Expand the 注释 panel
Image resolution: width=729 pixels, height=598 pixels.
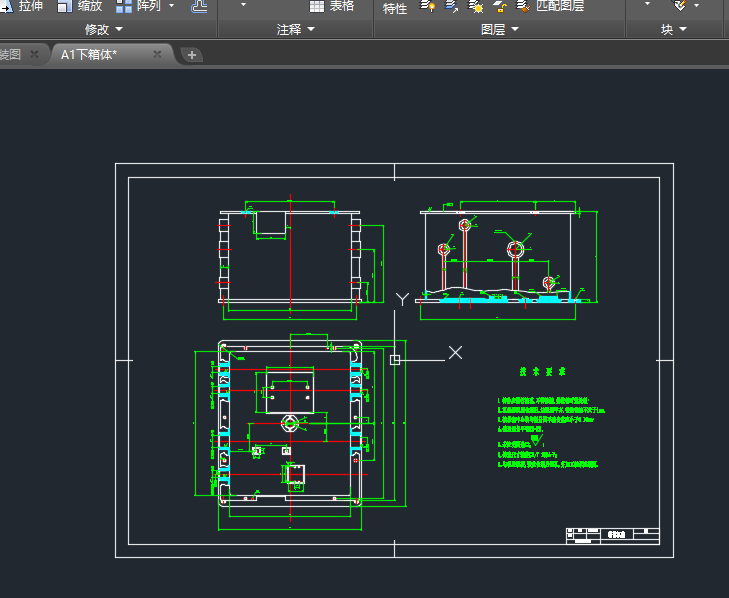click(x=295, y=30)
